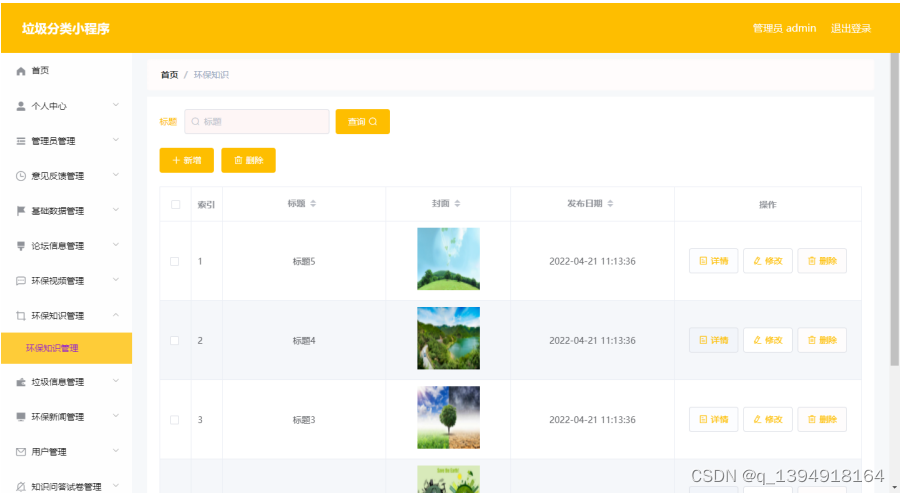Screen dimensions: 900x494
Task: Sort by 标题 column arrows
Action: pos(313,204)
